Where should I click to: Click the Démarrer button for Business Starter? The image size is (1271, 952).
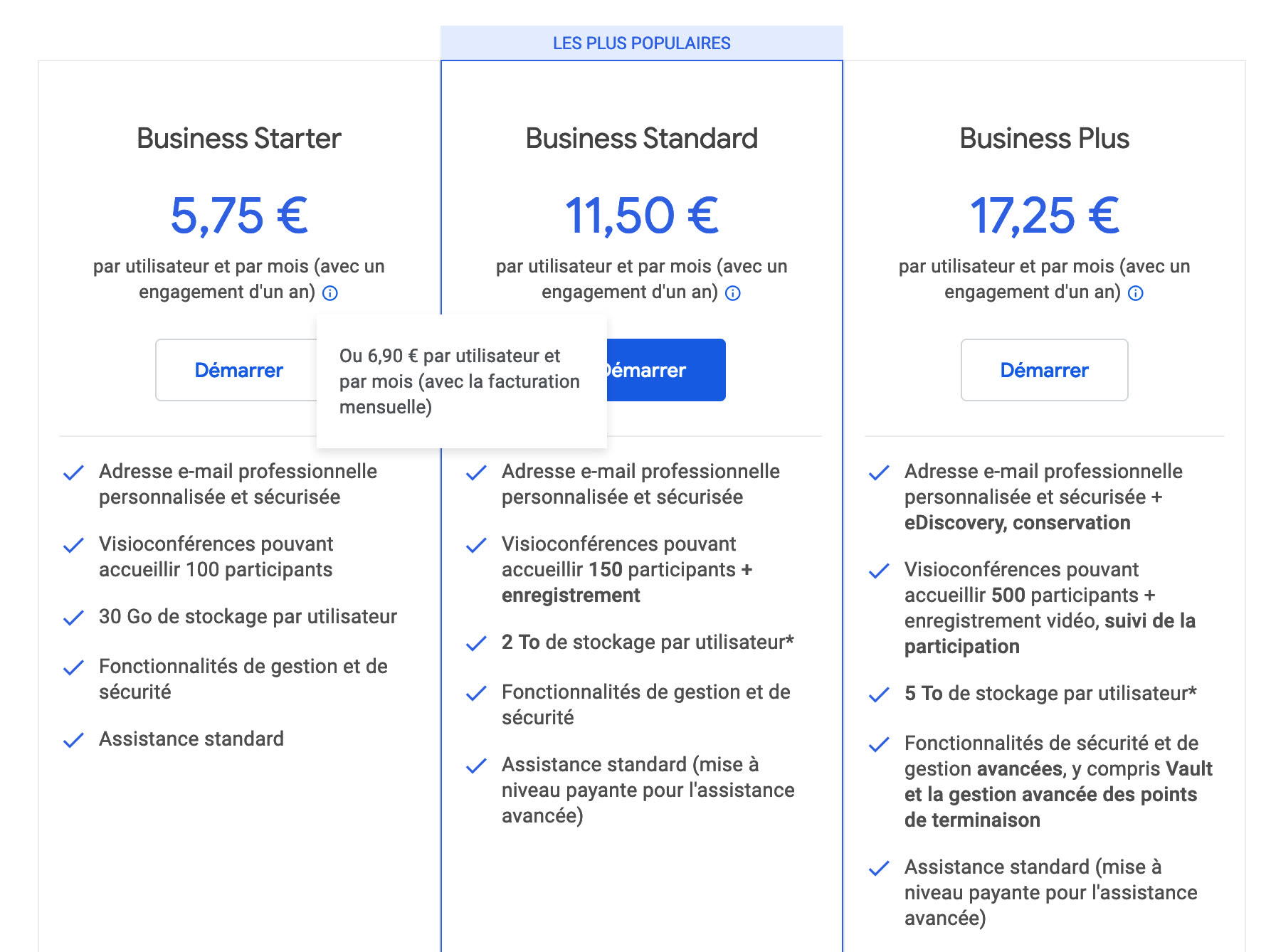(x=238, y=370)
